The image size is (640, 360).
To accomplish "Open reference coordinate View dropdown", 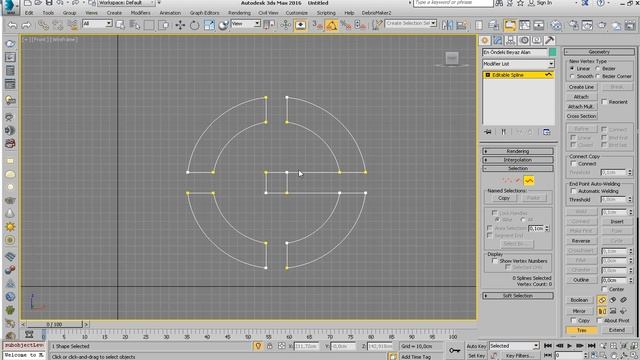I will point(245,24).
